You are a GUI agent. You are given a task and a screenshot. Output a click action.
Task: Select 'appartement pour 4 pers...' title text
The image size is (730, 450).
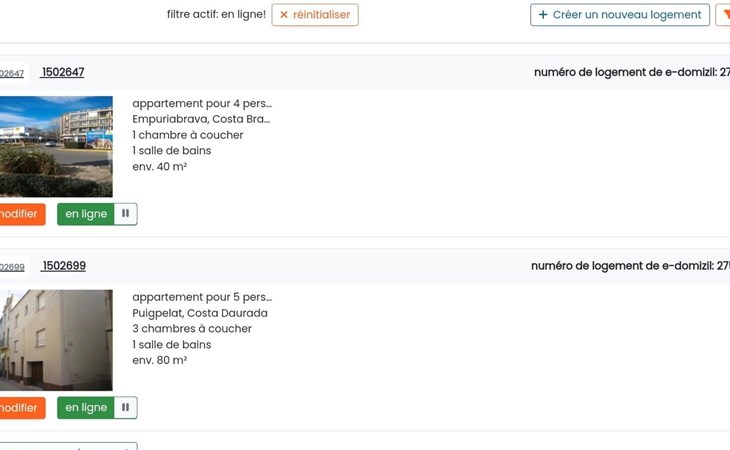[202, 103]
